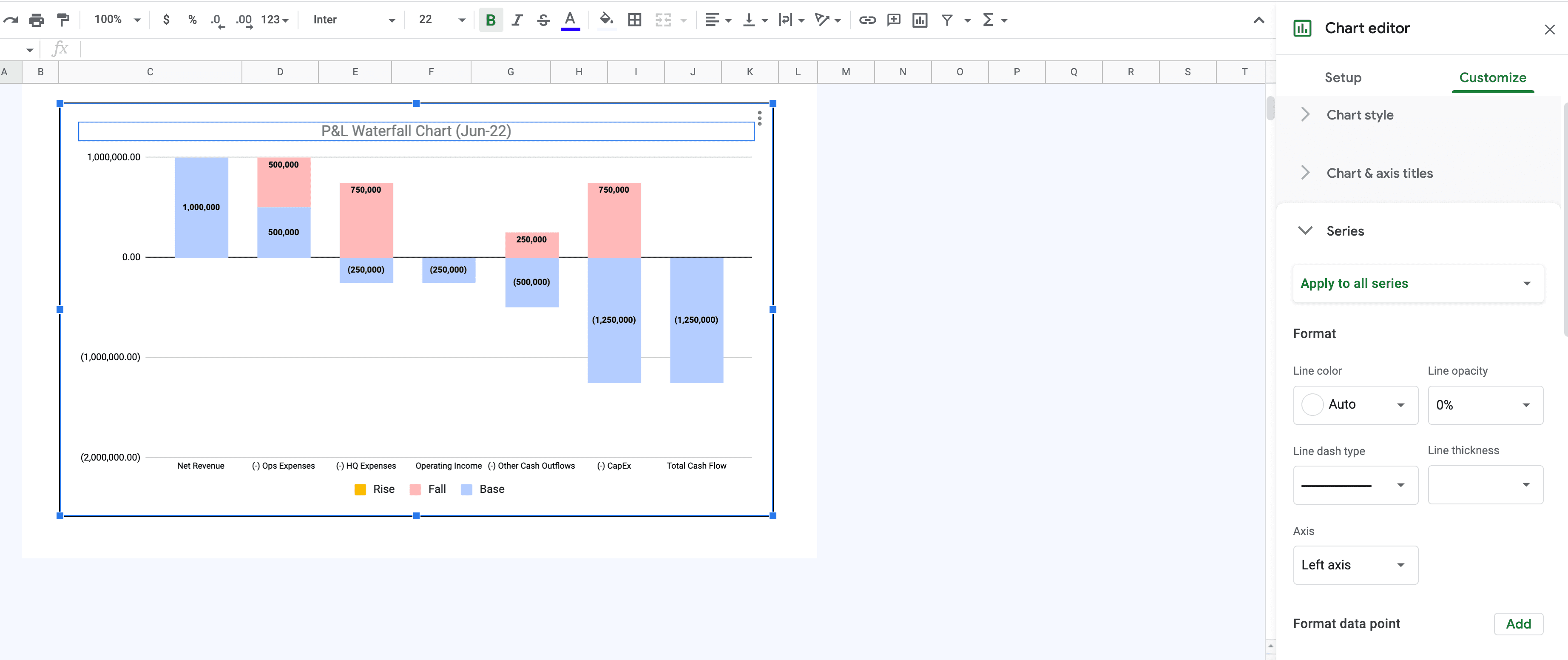The width and height of the screenshot is (1568, 660).
Task: Click the insert comment icon
Action: [894, 20]
